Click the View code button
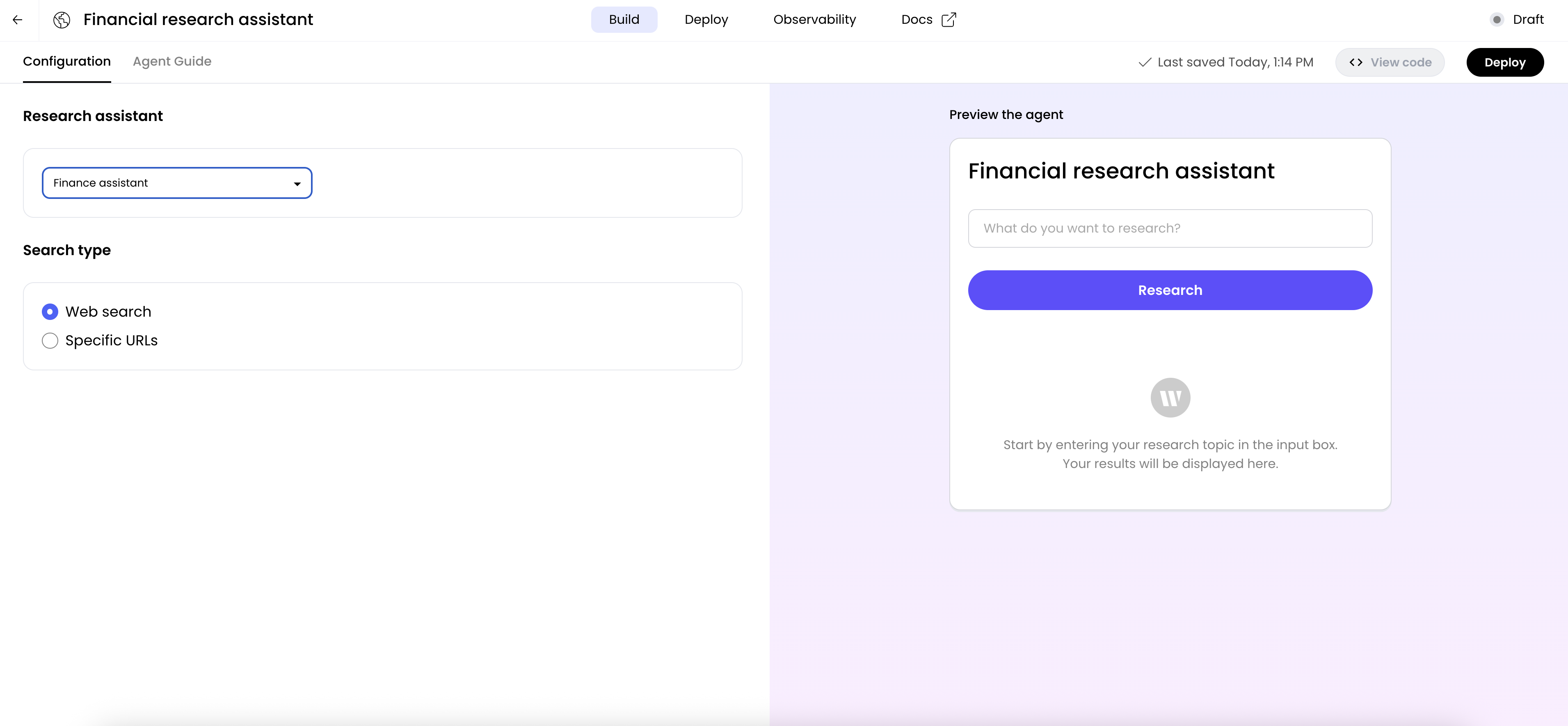 click(1390, 62)
